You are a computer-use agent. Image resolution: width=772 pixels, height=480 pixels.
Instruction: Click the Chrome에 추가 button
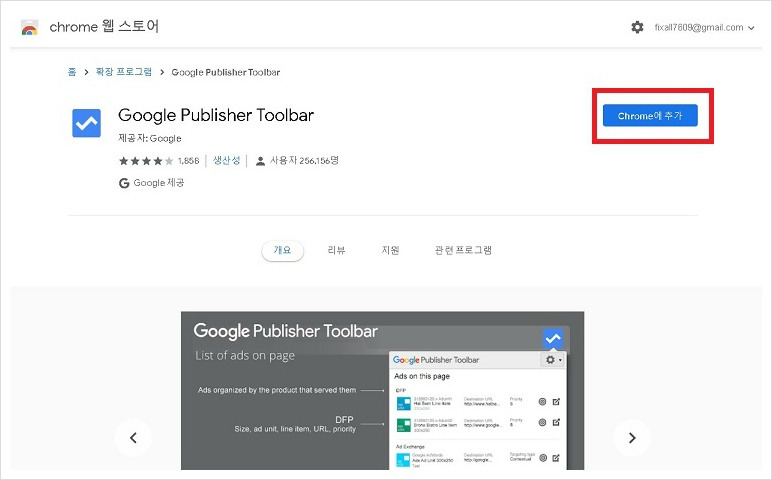point(650,116)
